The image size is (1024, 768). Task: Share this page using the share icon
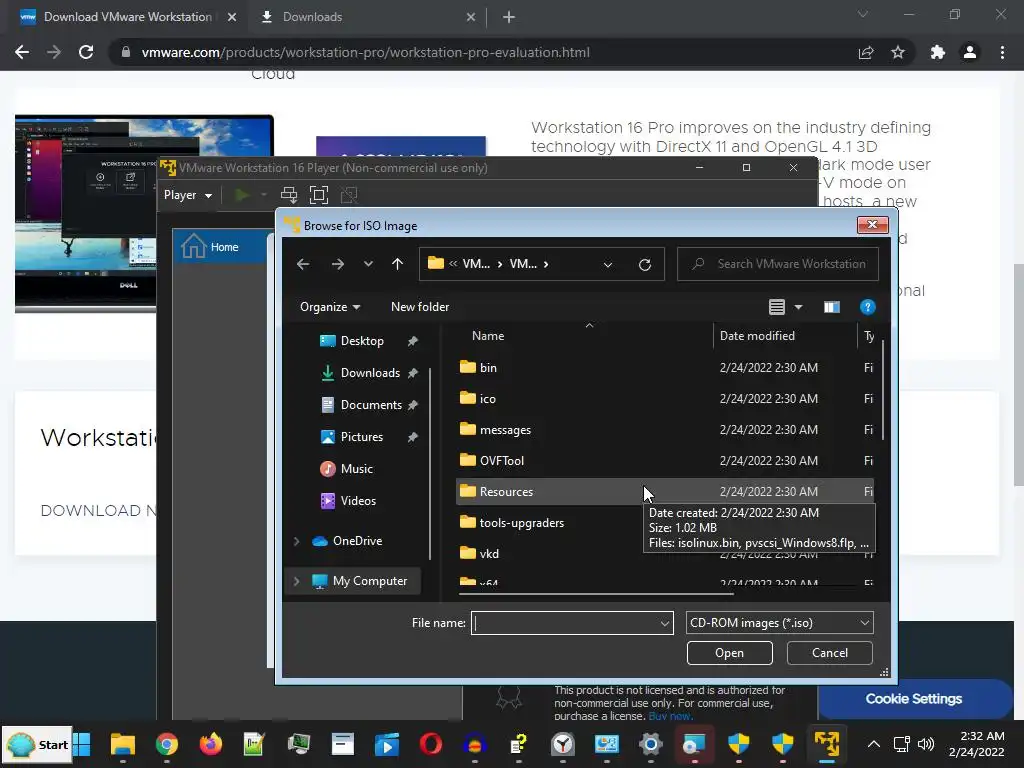(x=866, y=52)
